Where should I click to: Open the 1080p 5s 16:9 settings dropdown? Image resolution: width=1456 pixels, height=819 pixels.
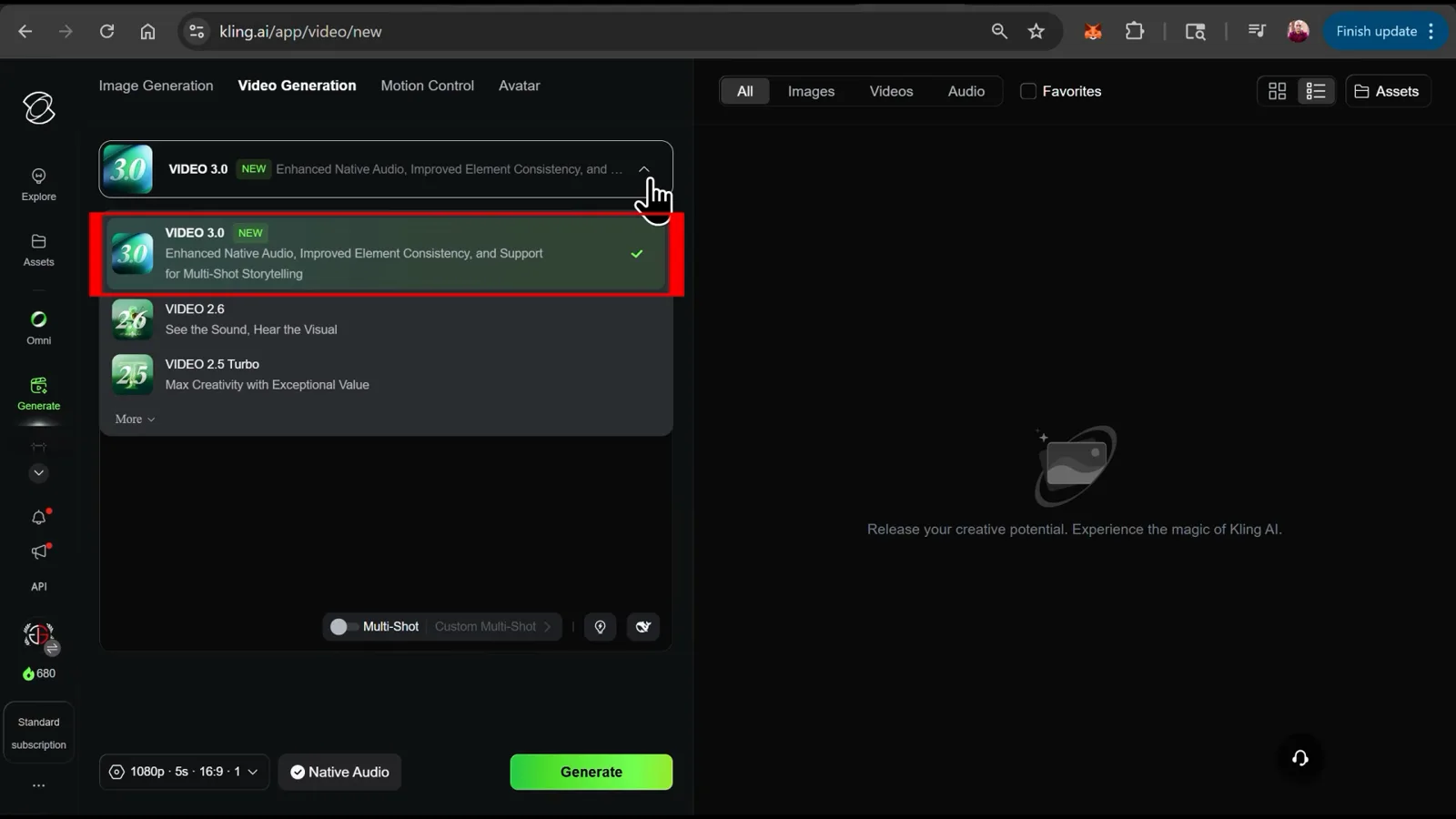click(184, 773)
